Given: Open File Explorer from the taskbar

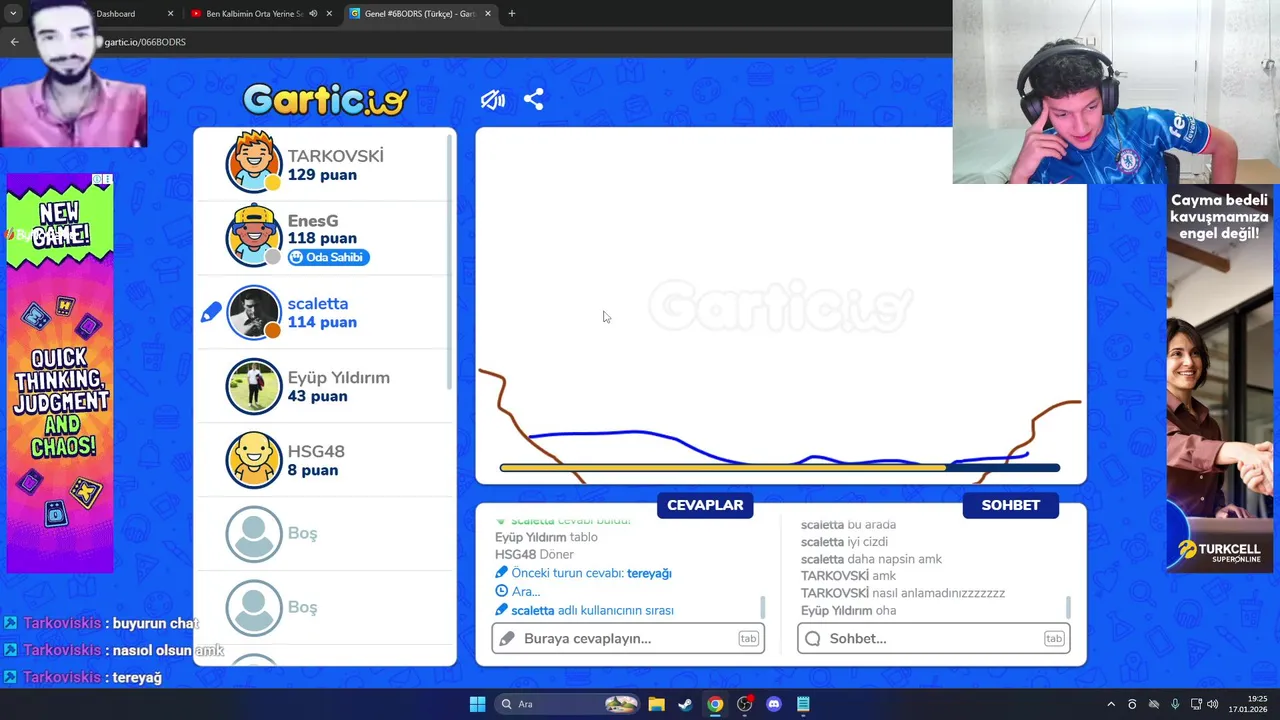Looking at the screenshot, I should [x=656, y=704].
